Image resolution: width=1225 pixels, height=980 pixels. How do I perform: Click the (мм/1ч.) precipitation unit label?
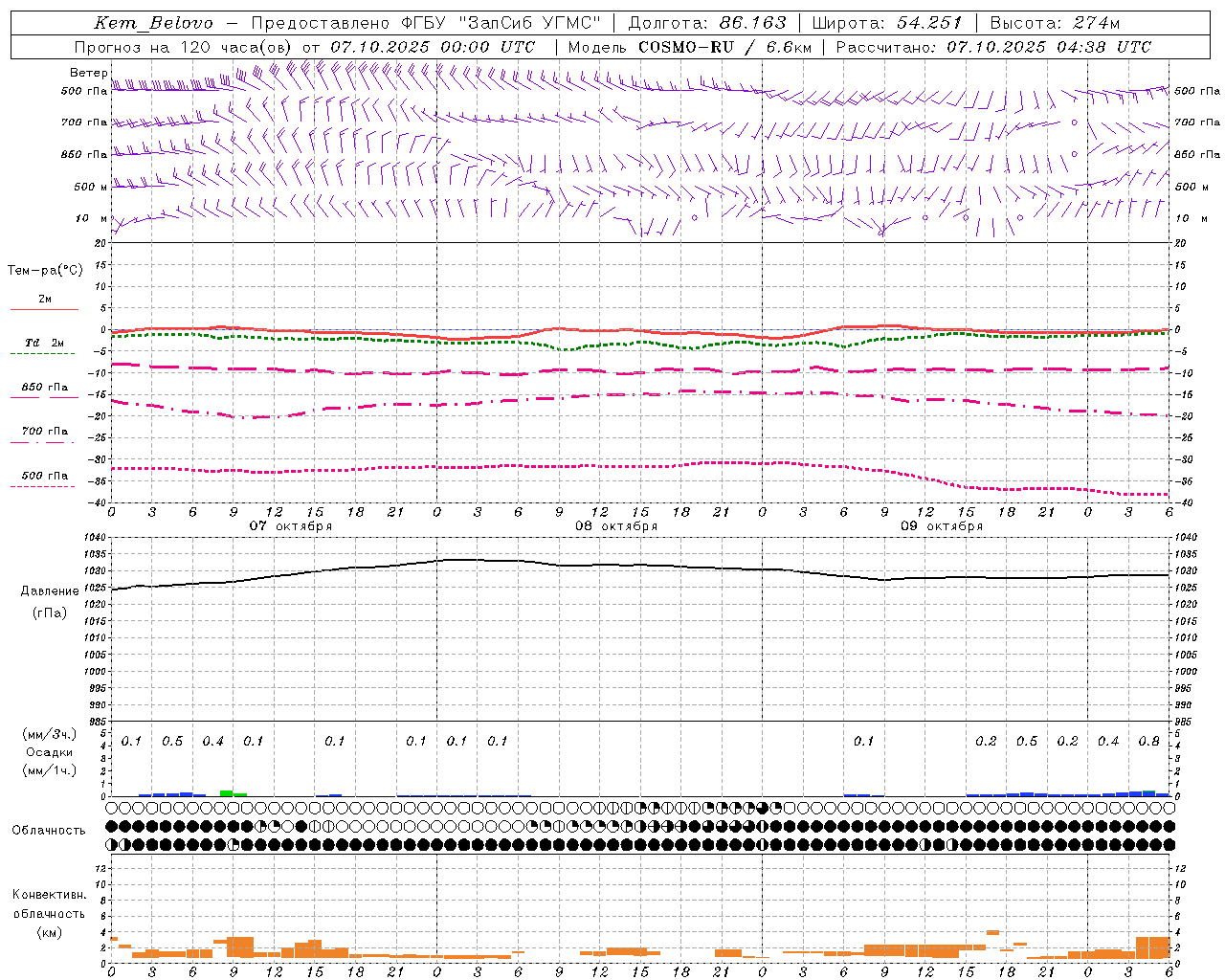(49, 770)
